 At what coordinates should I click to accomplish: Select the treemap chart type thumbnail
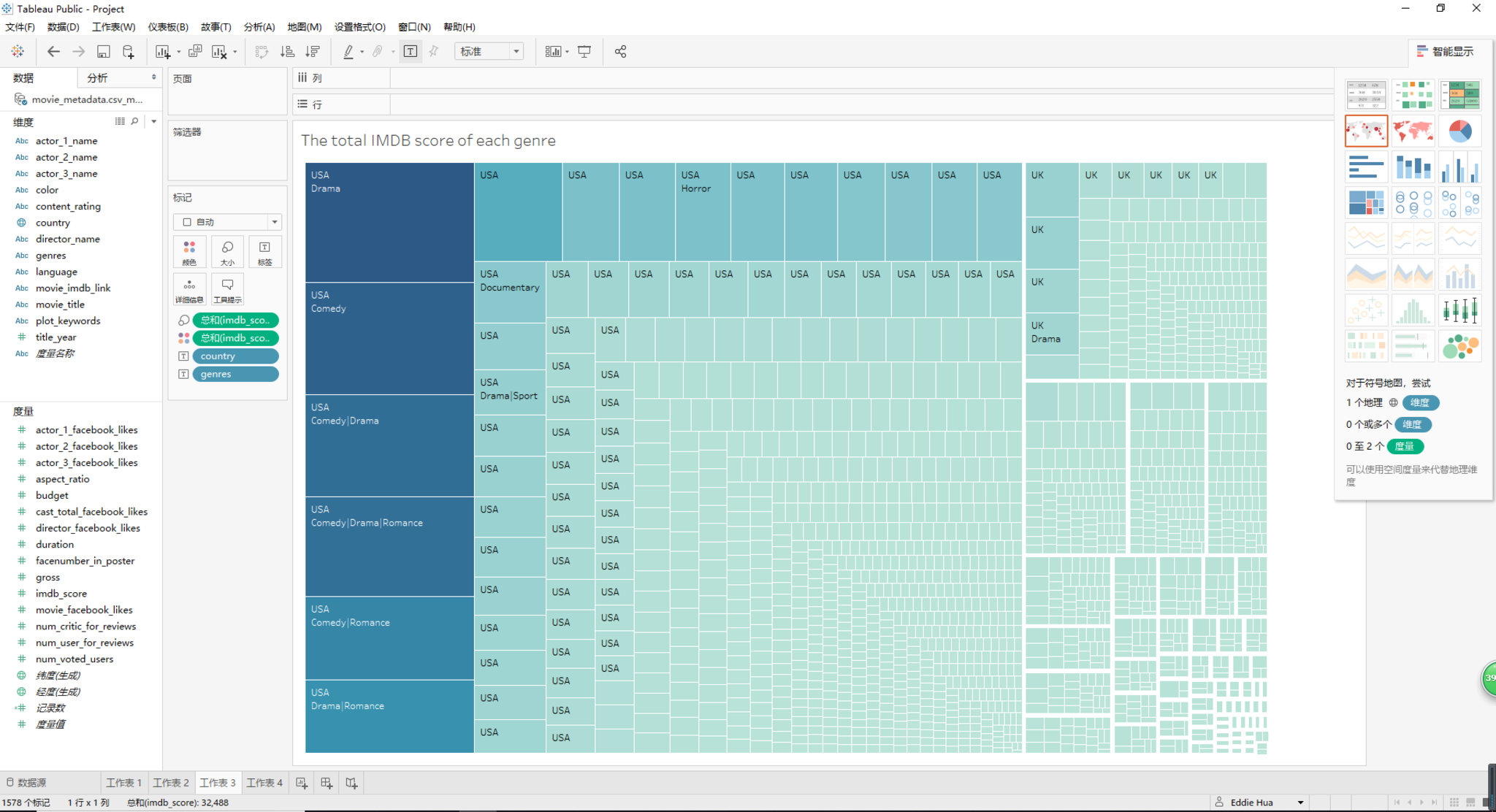pos(1366,203)
